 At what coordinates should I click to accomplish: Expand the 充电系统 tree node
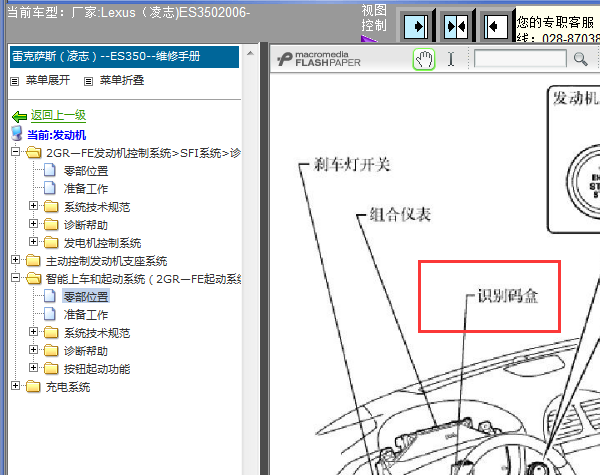point(15,385)
